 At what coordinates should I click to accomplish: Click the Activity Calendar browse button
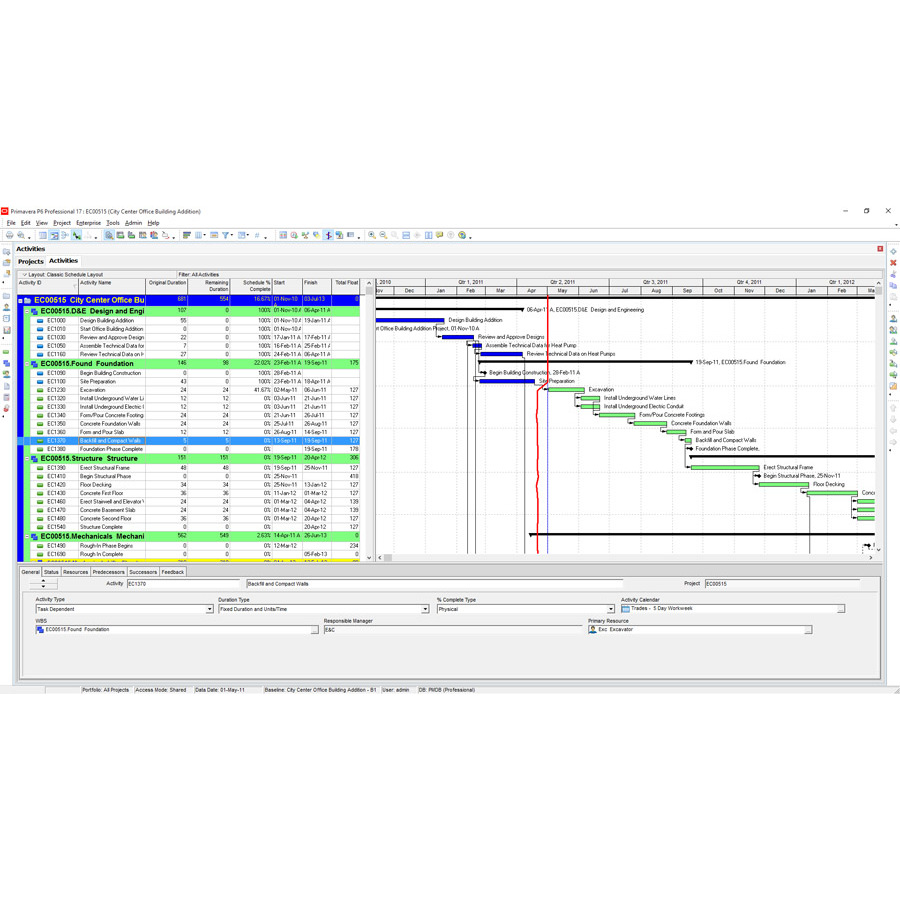[x=841, y=608]
